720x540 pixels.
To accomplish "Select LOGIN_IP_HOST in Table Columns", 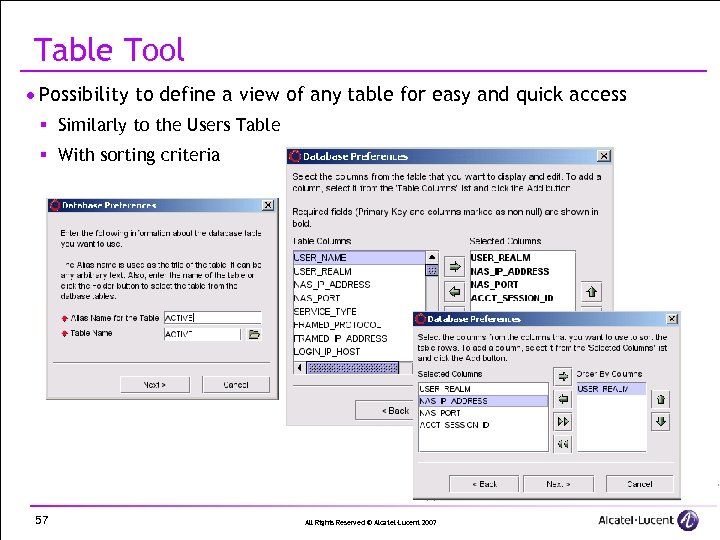I will pyautogui.click(x=354, y=352).
